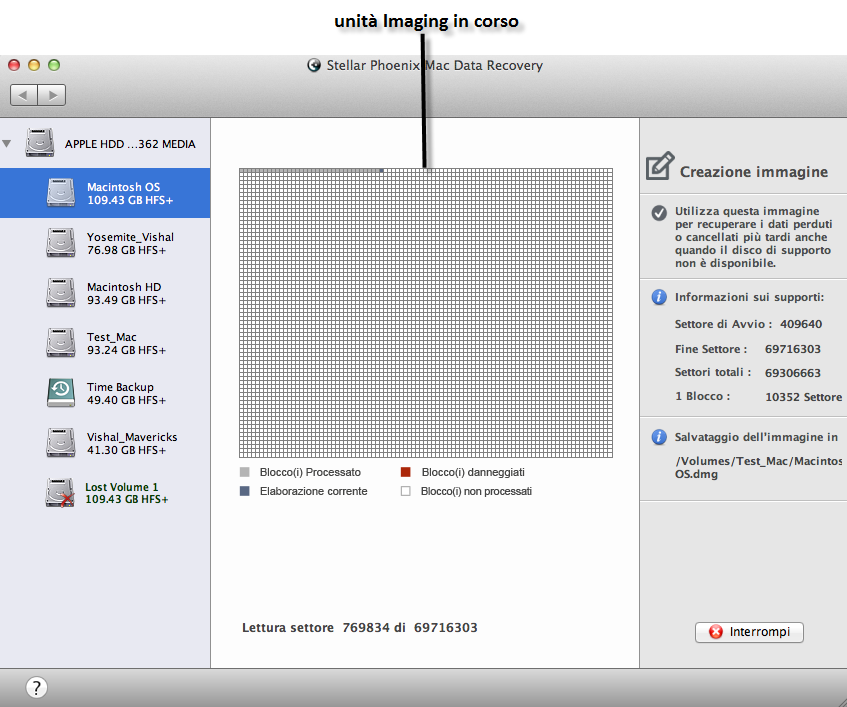Click the 1 Blocco value 10352 Settore

coord(803,397)
